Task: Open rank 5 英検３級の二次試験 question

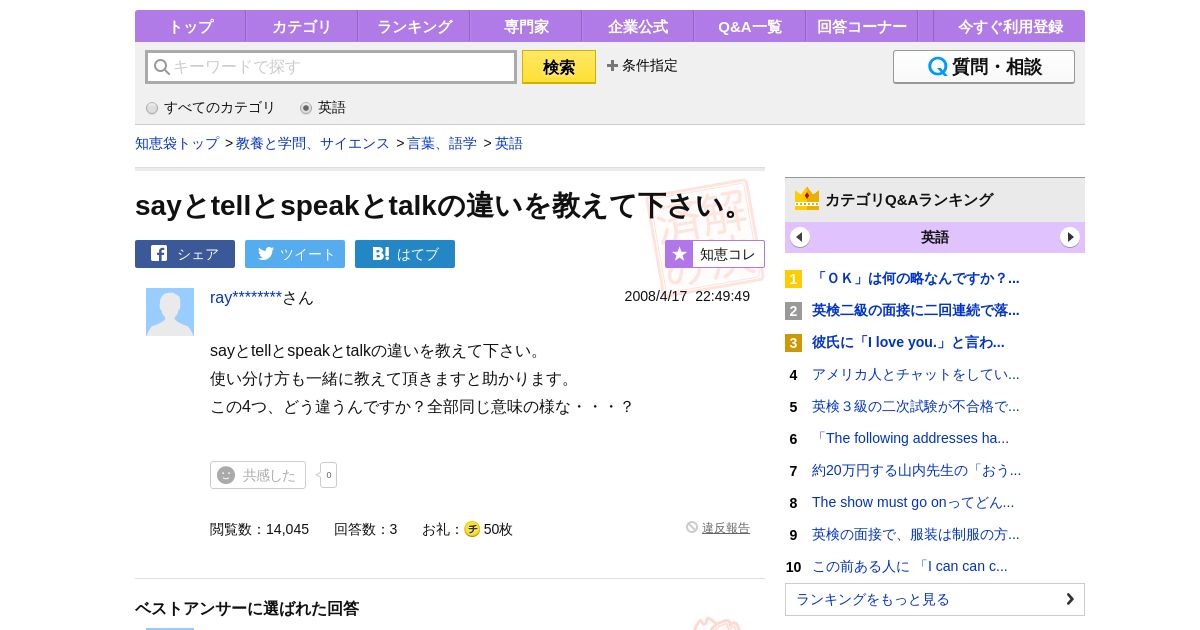Action: click(x=916, y=406)
